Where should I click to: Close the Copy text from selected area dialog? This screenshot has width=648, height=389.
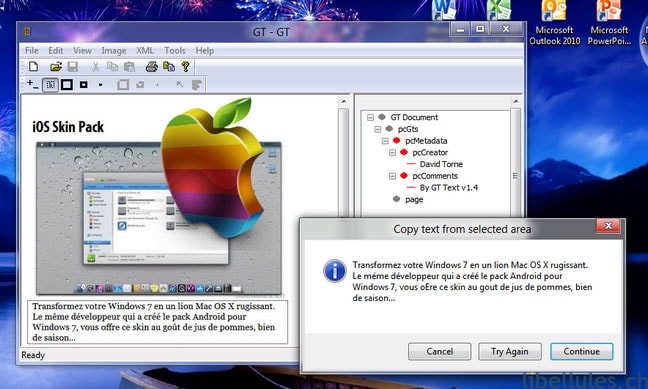pyautogui.click(x=608, y=226)
